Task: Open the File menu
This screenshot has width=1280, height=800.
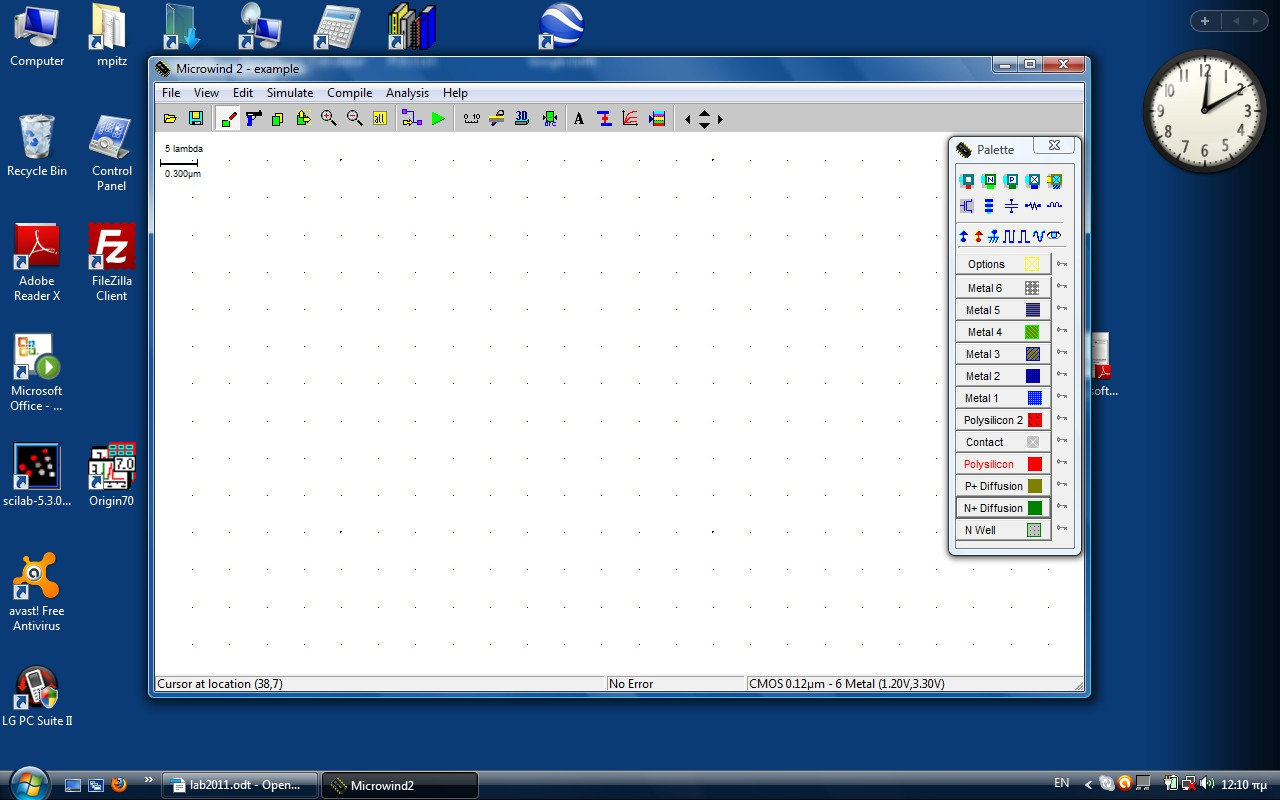Action: (171, 93)
